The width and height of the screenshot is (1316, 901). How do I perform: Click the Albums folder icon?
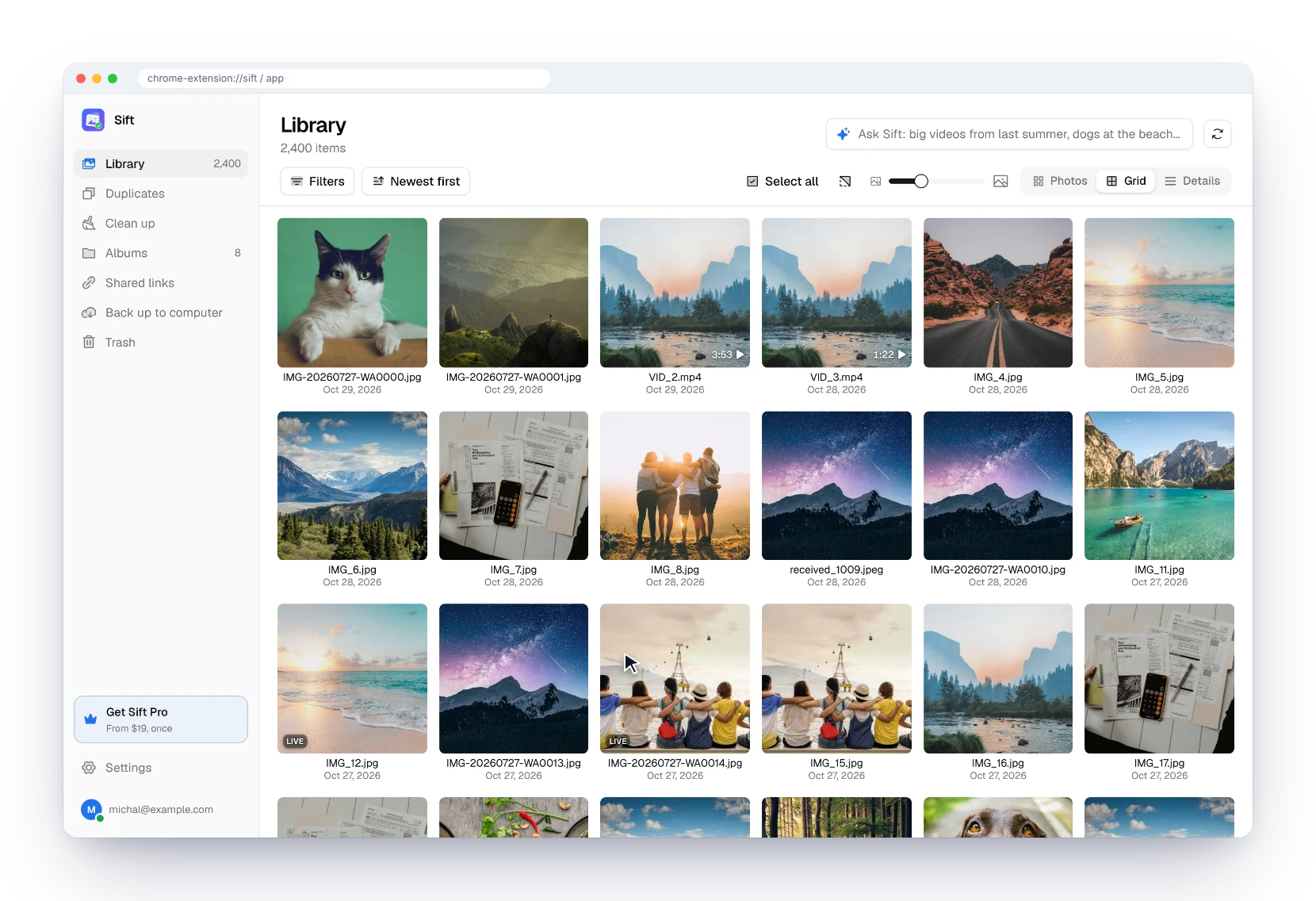(89, 253)
